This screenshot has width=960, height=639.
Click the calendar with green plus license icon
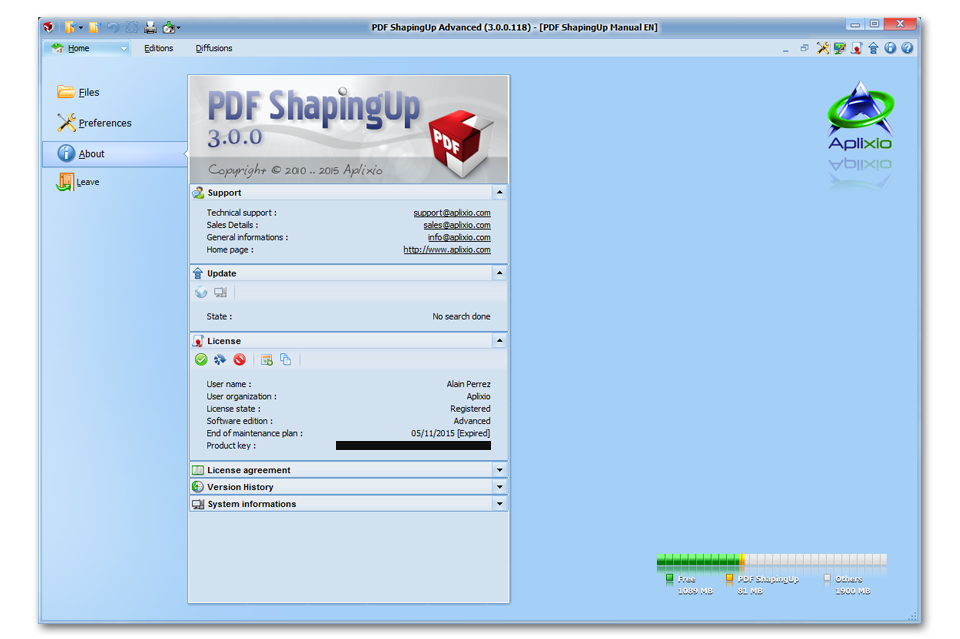[x=266, y=360]
